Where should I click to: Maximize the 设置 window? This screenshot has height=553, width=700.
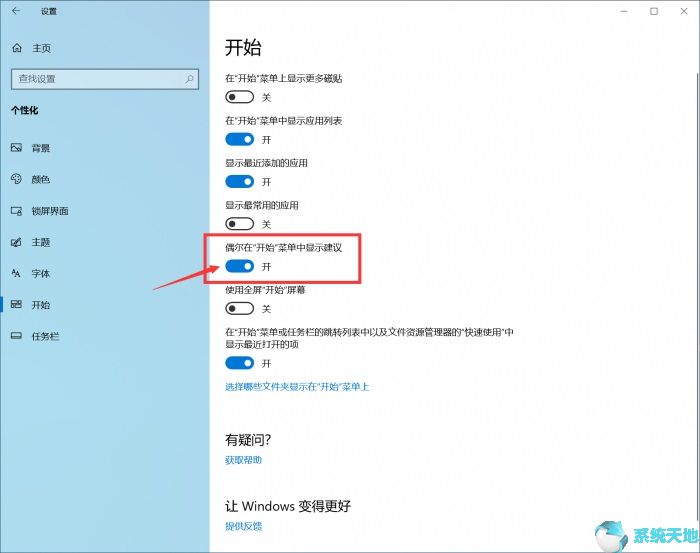654,11
